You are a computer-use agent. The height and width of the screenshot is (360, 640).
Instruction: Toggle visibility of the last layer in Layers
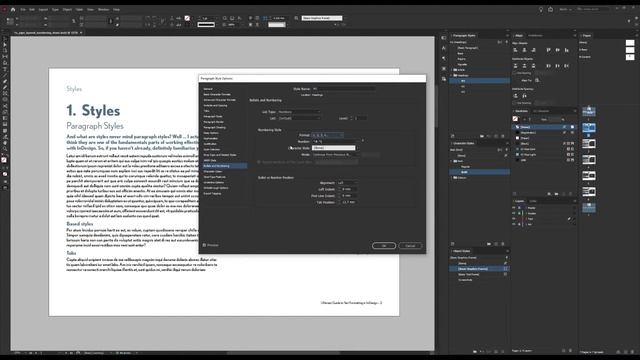[x=514, y=224]
